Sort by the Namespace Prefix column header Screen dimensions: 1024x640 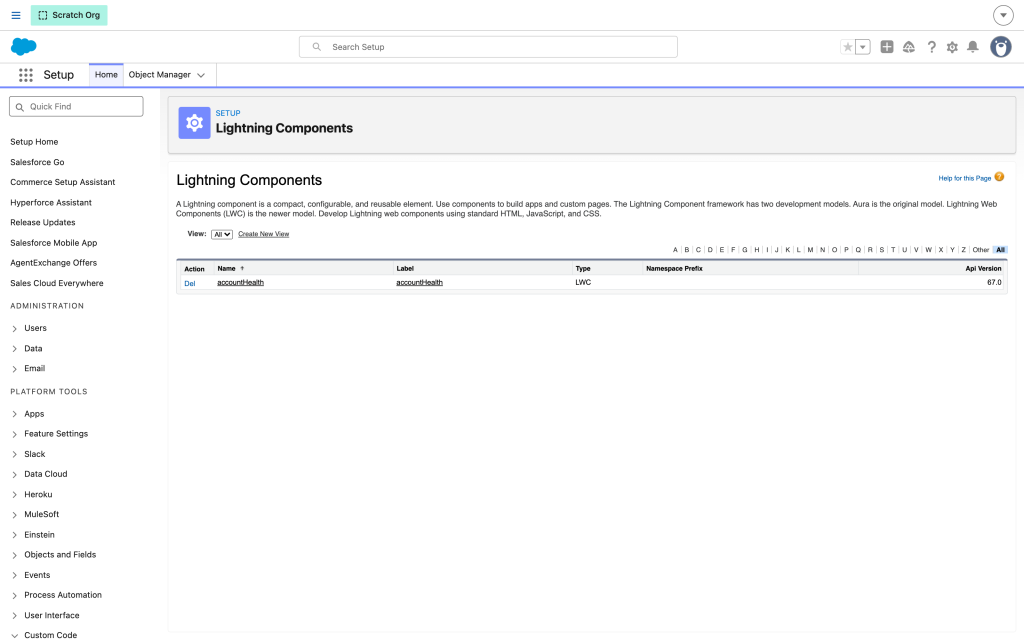[x=674, y=268]
